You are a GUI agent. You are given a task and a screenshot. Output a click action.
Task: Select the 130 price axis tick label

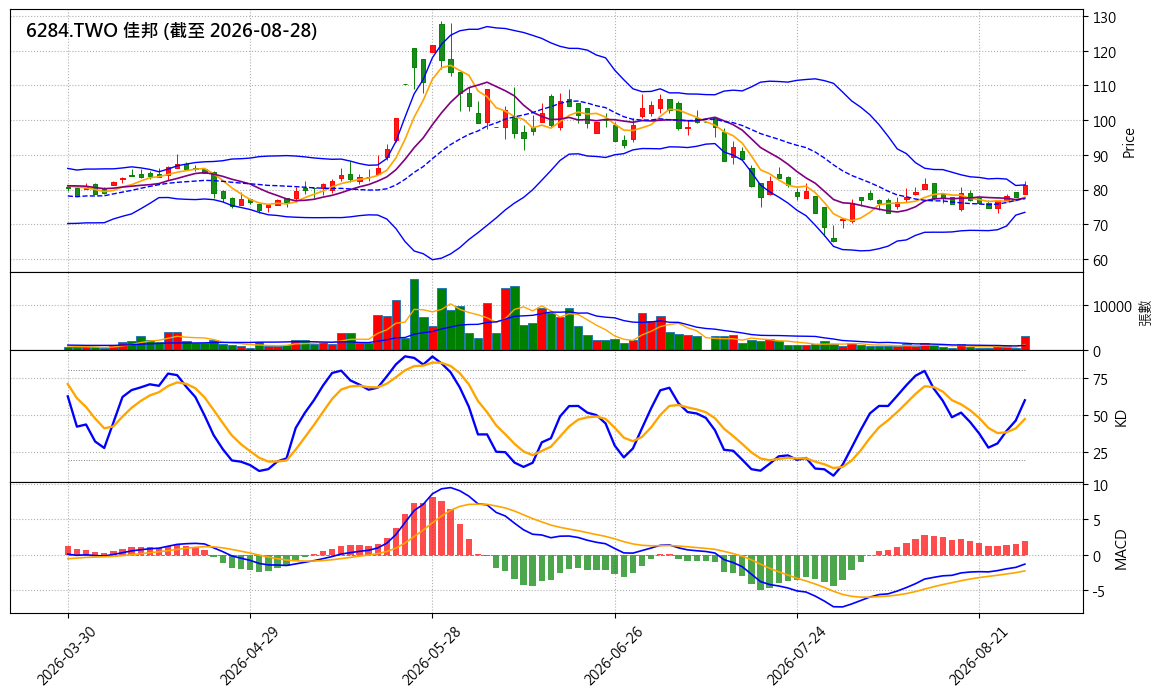click(1104, 18)
